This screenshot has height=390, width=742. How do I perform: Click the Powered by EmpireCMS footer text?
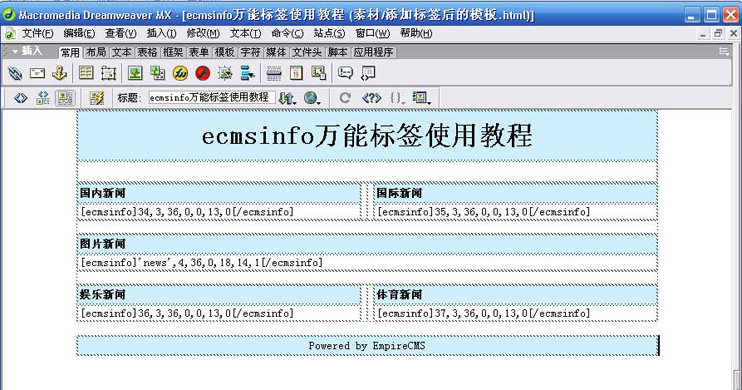click(367, 346)
